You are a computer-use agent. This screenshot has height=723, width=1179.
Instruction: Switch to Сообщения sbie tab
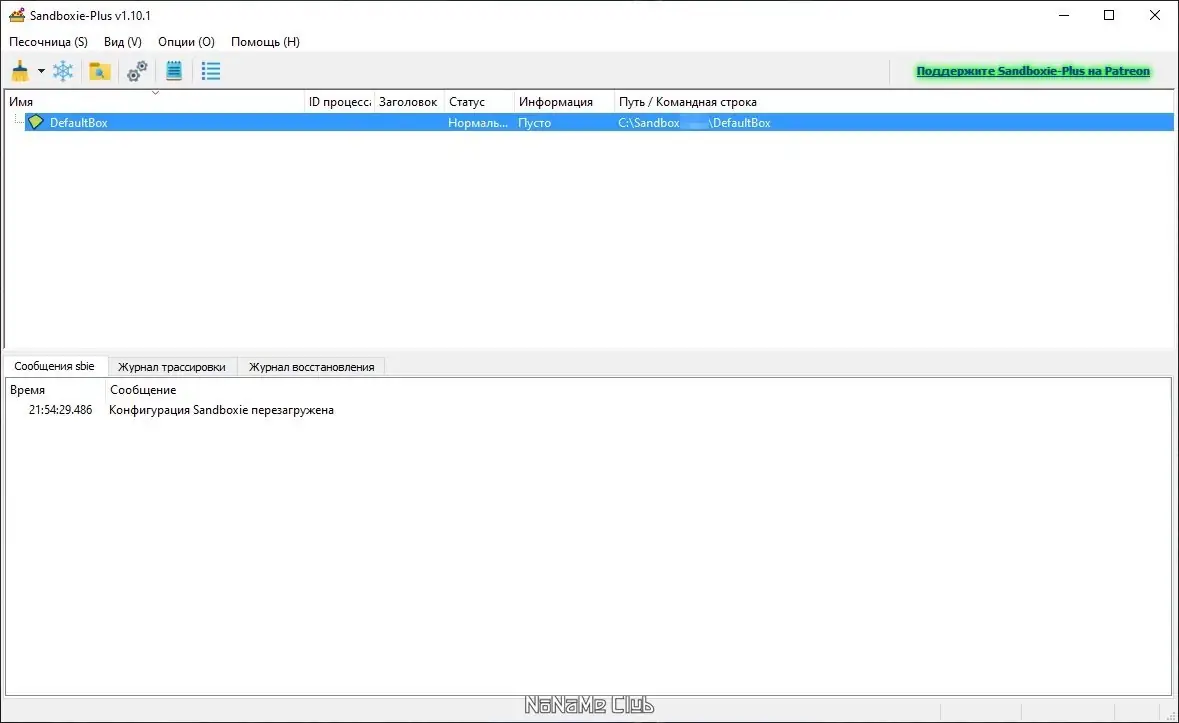[54, 366]
